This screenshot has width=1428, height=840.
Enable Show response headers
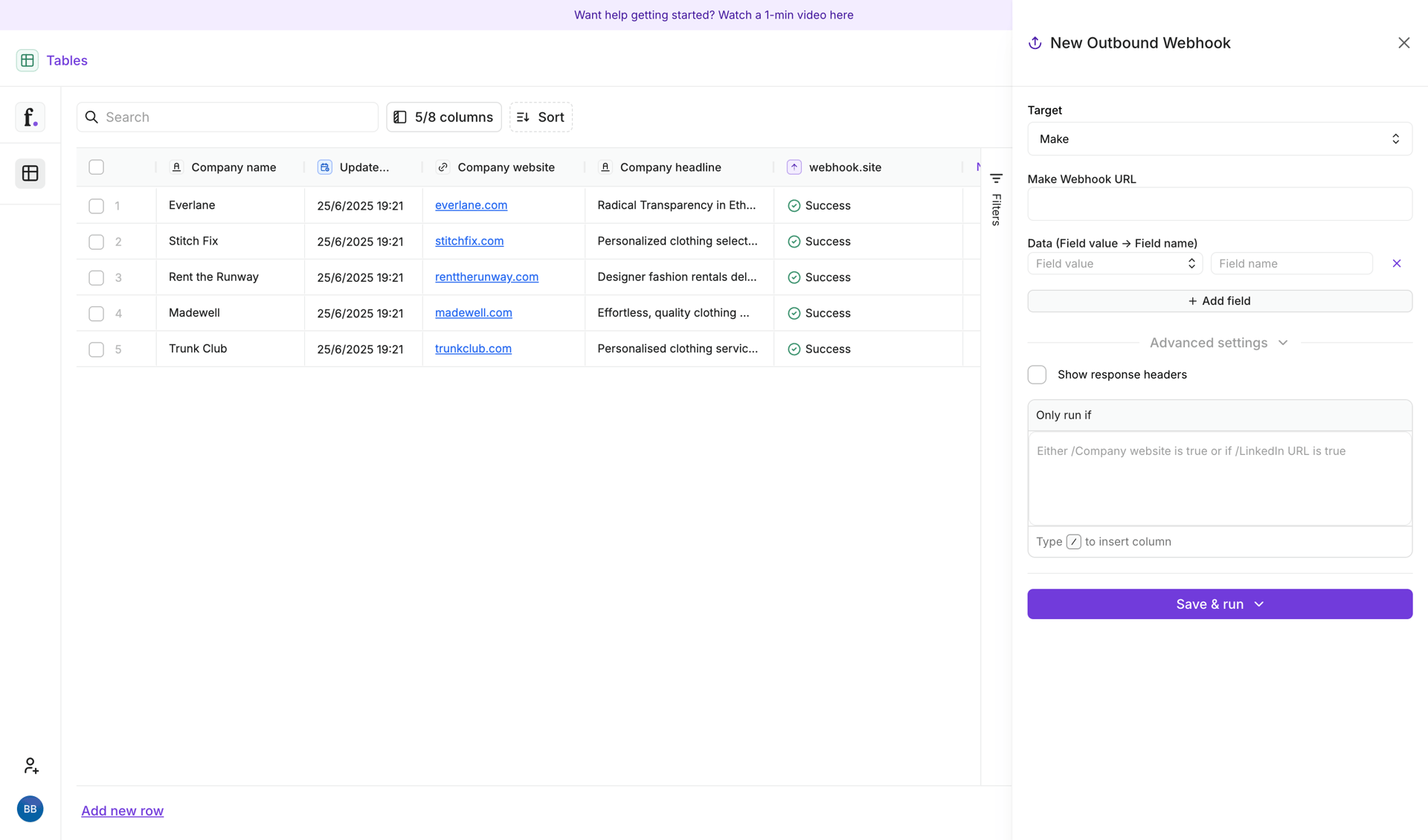point(1036,375)
